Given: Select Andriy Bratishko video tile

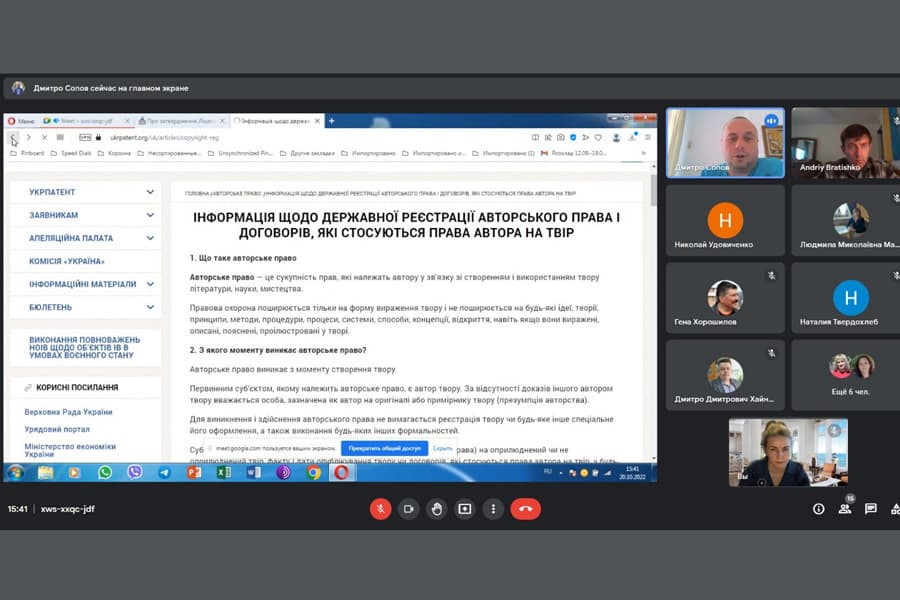Looking at the screenshot, I should point(845,142).
